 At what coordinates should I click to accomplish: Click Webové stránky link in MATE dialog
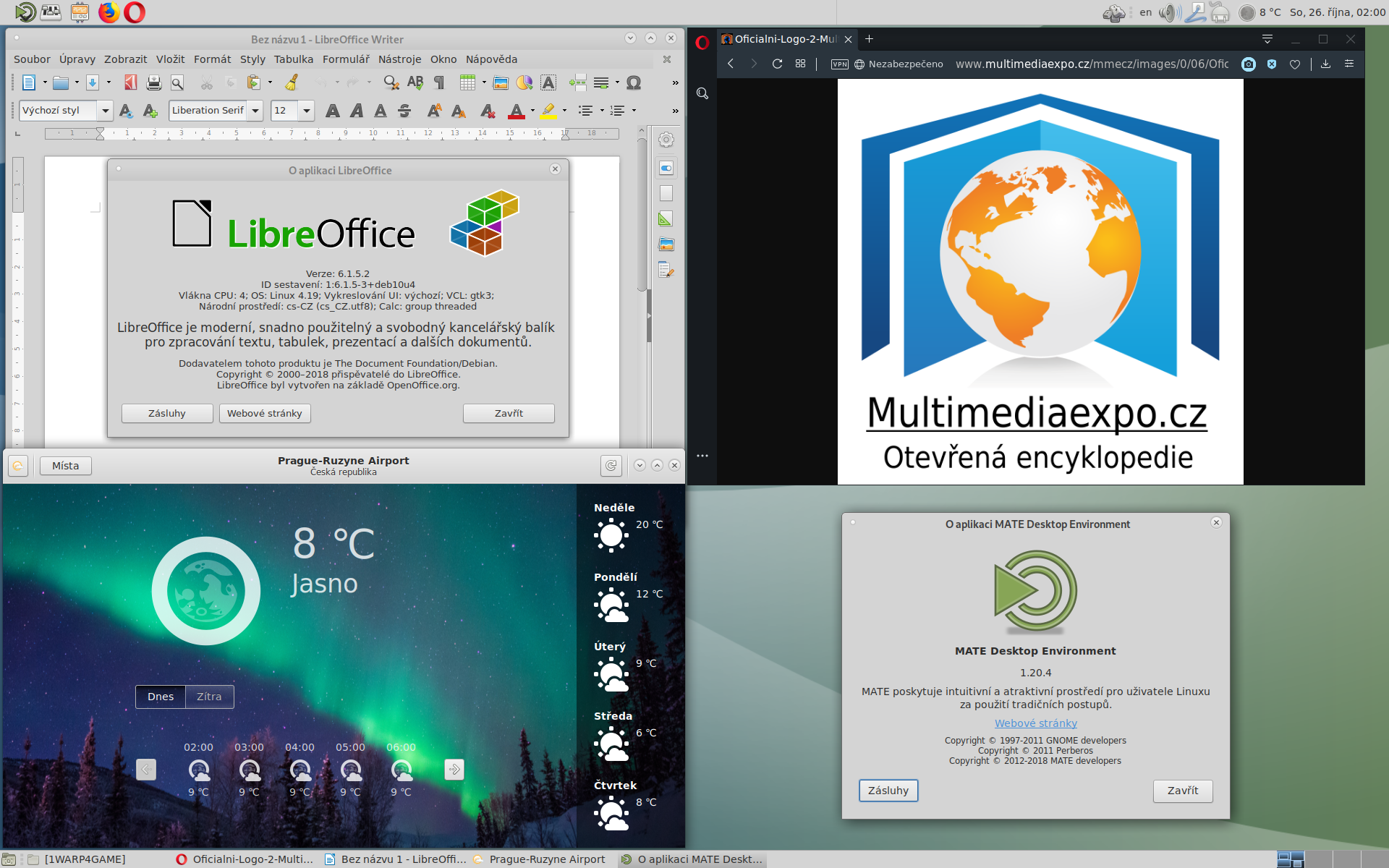(1035, 723)
